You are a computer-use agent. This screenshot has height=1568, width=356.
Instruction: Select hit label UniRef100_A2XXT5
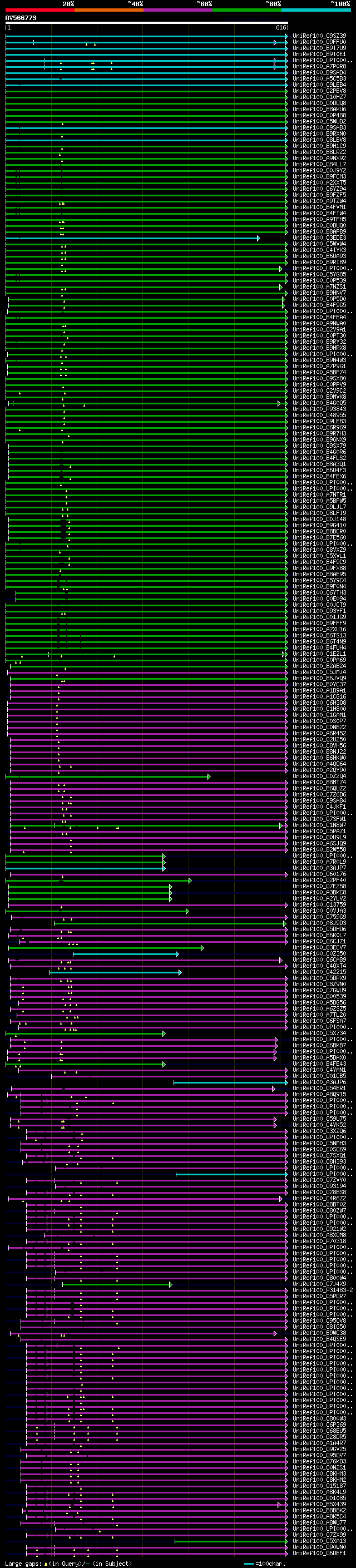click(x=319, y=182)
